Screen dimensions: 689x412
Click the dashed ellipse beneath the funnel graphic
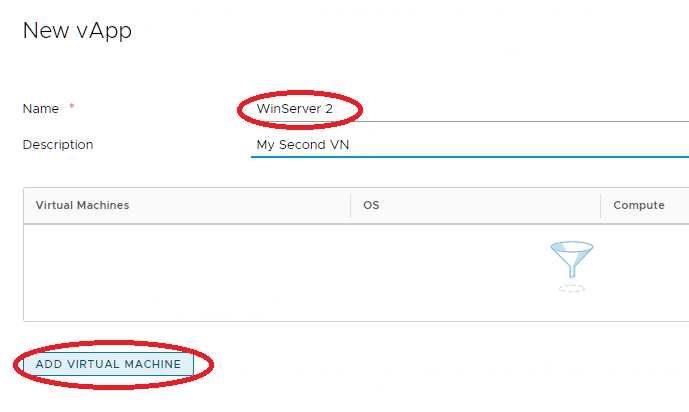pyautogui.click(x=572, y=289)
